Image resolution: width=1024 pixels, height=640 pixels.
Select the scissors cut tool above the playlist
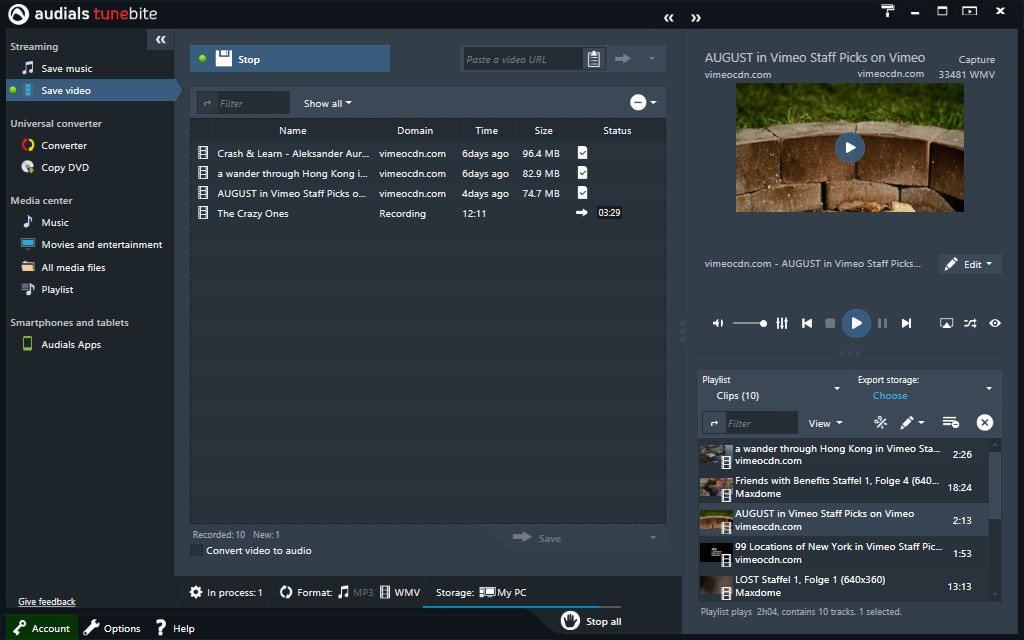coord(880,422)
